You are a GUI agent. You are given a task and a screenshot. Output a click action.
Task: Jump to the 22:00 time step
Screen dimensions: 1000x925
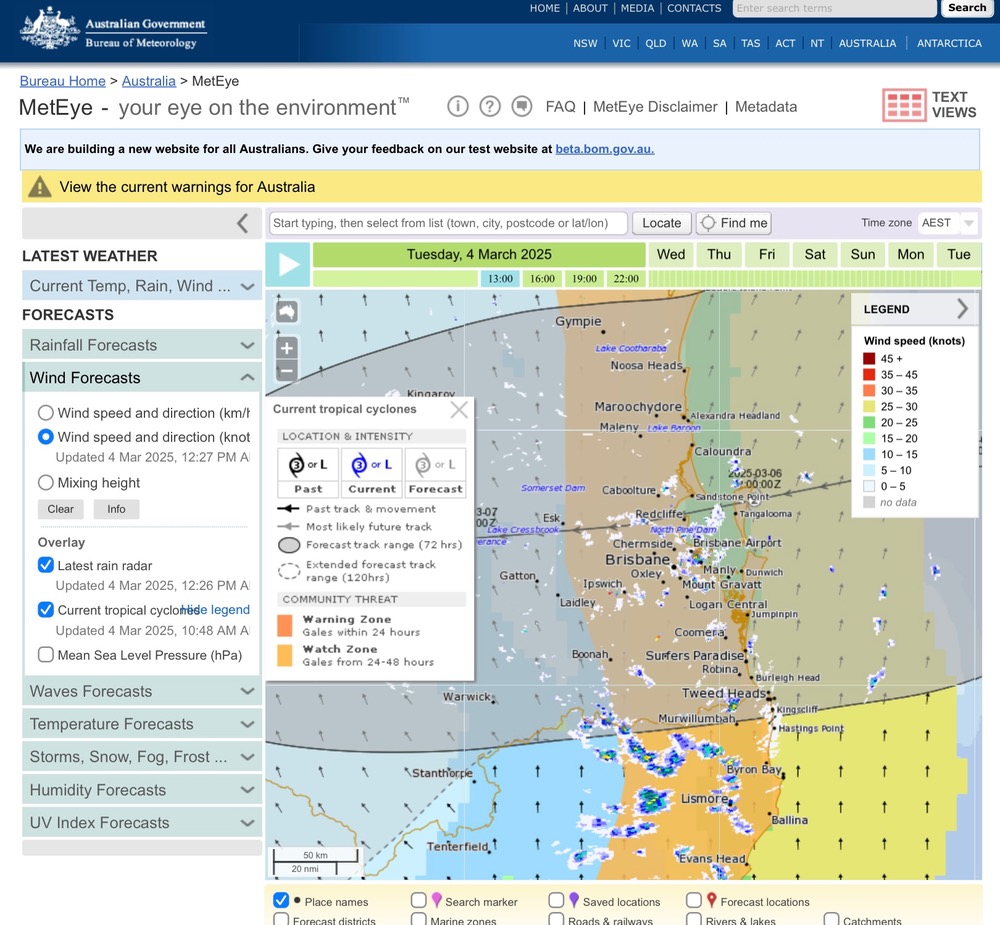[x=626, y=279]
